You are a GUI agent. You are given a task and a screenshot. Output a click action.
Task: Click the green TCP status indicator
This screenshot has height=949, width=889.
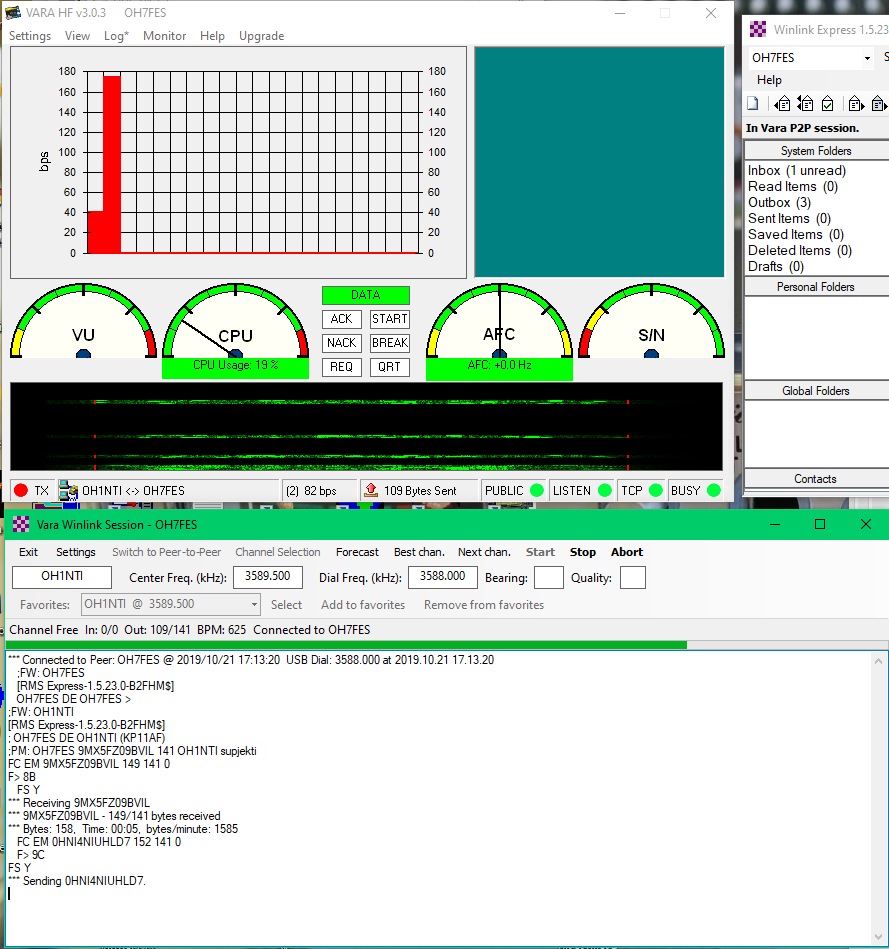coord(655,490)
